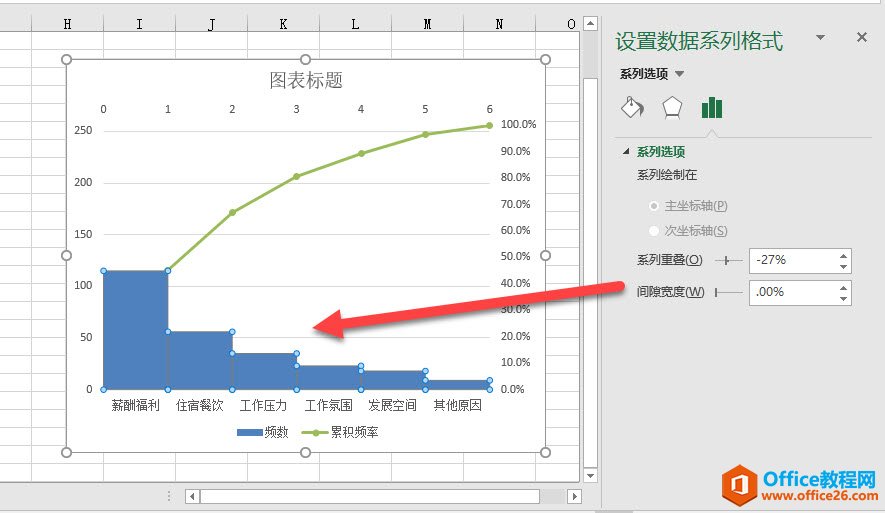This screenshot has height=513, width=885.
Task: Select the 次坐标轴(S) radio button
Action: 654,231
